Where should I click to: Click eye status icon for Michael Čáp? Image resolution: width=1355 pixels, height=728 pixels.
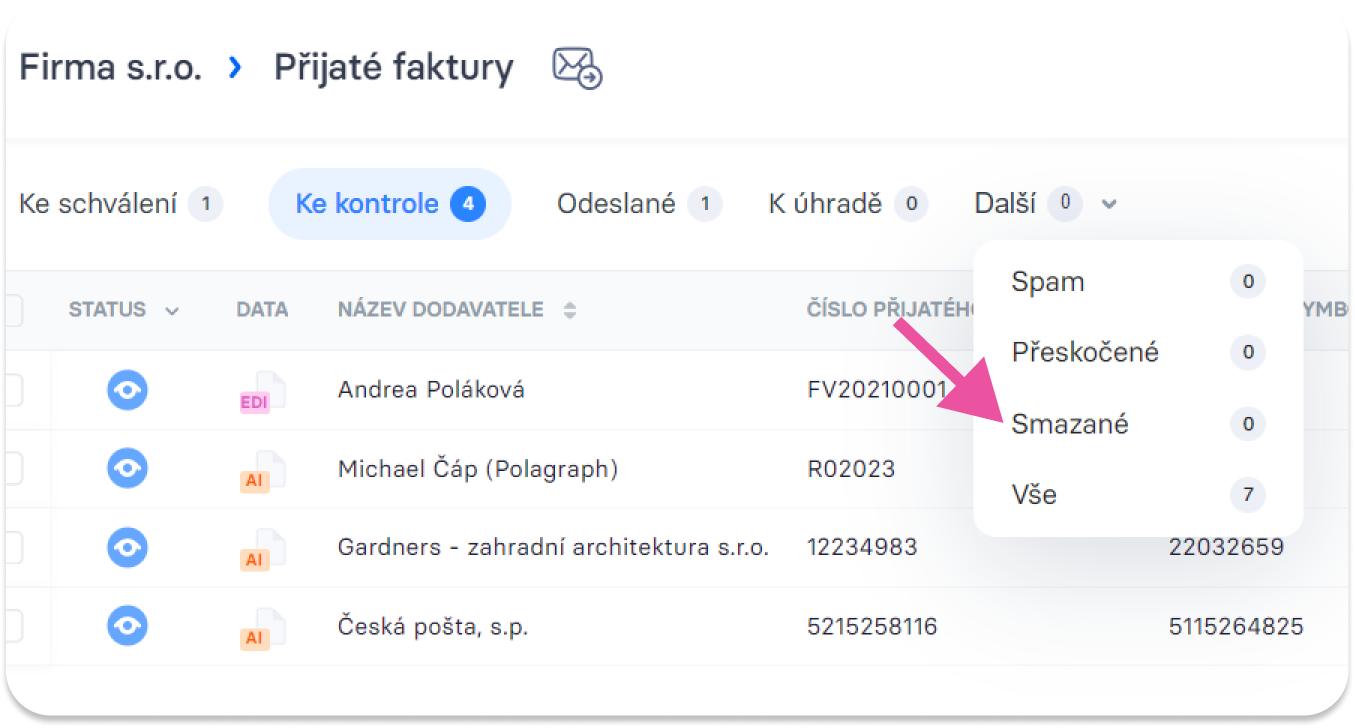(127, 468)
